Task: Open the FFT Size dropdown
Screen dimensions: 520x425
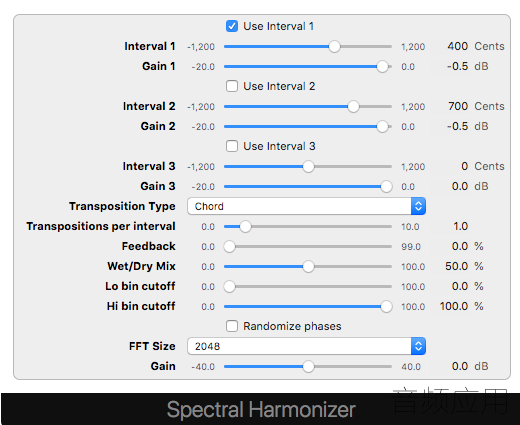Action: coord(306,346)
